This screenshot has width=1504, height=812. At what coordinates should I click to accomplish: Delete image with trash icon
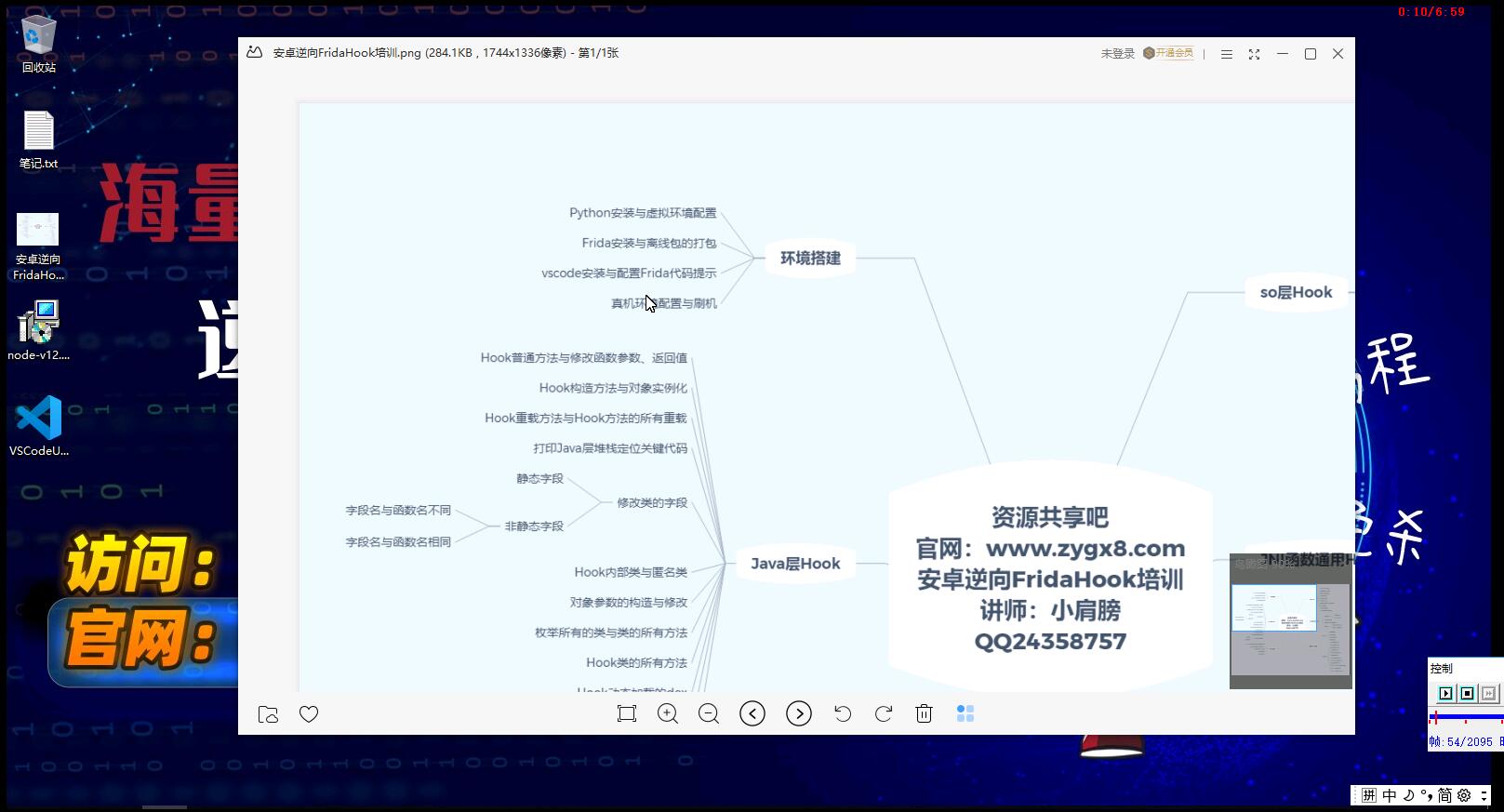pyautogui.click(x=924, y=713)
